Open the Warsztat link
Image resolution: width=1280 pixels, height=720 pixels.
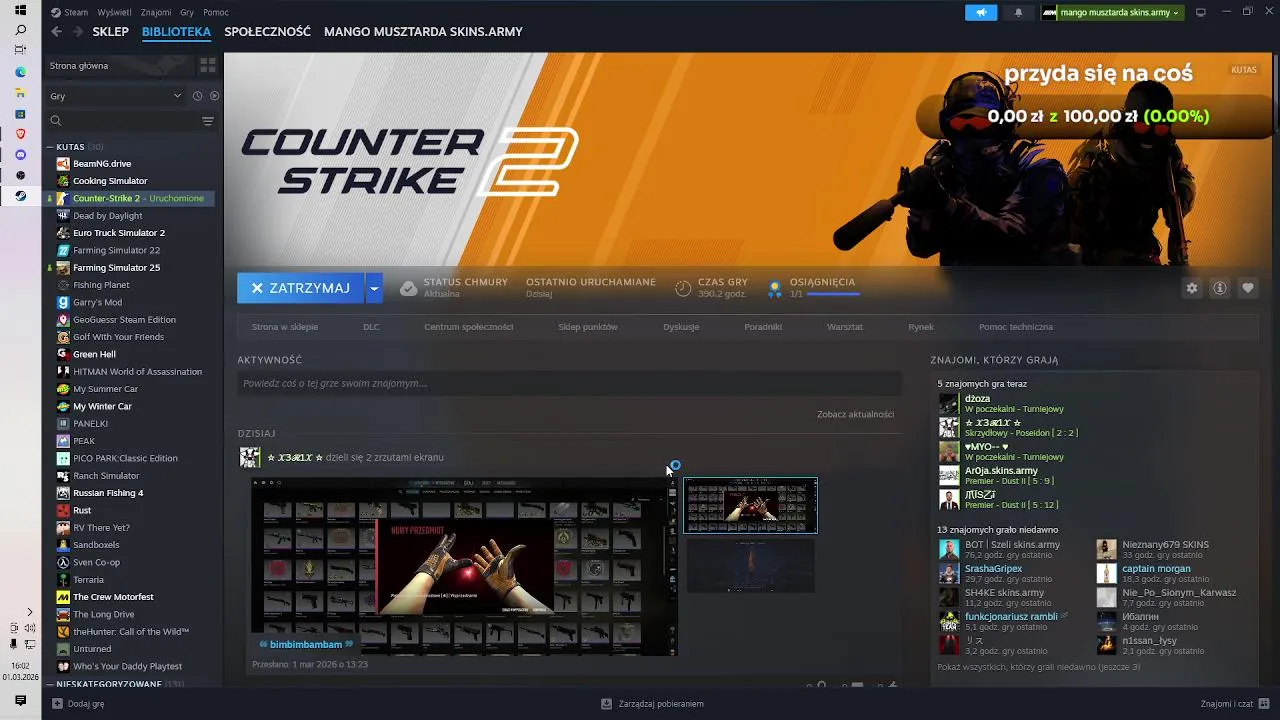point(845,327)
